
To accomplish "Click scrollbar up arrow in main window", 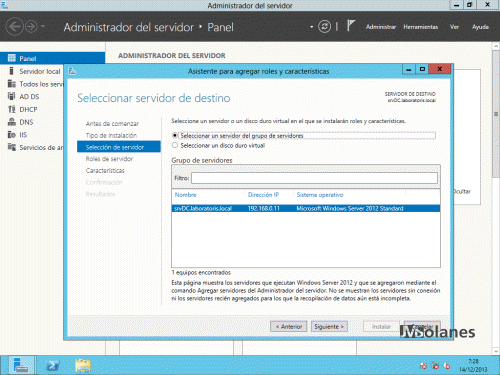I will [x=496, y=46].
